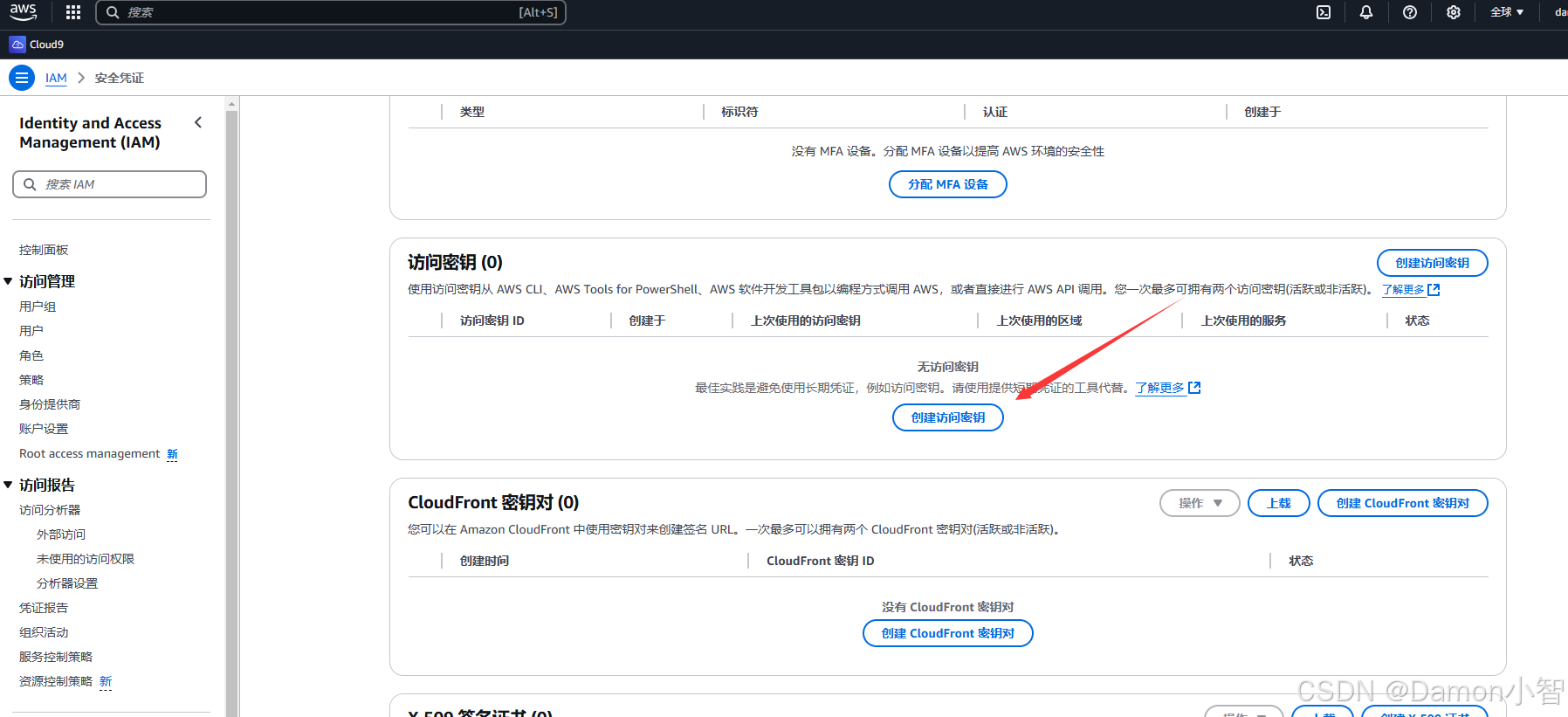Open 用户组 in the sidebar
Viewport: 1568px width, 717px height.
(x=38, y=307)
